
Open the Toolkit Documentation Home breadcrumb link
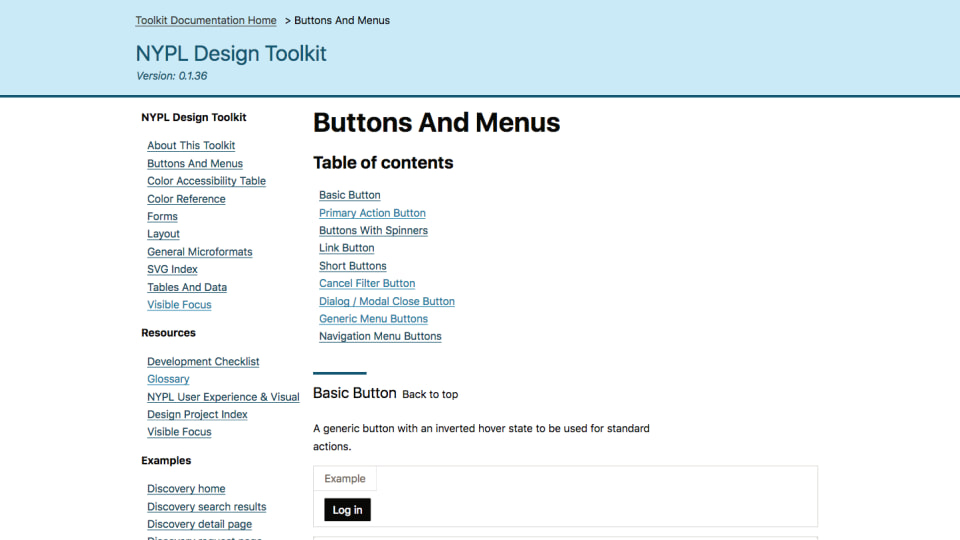206,20
